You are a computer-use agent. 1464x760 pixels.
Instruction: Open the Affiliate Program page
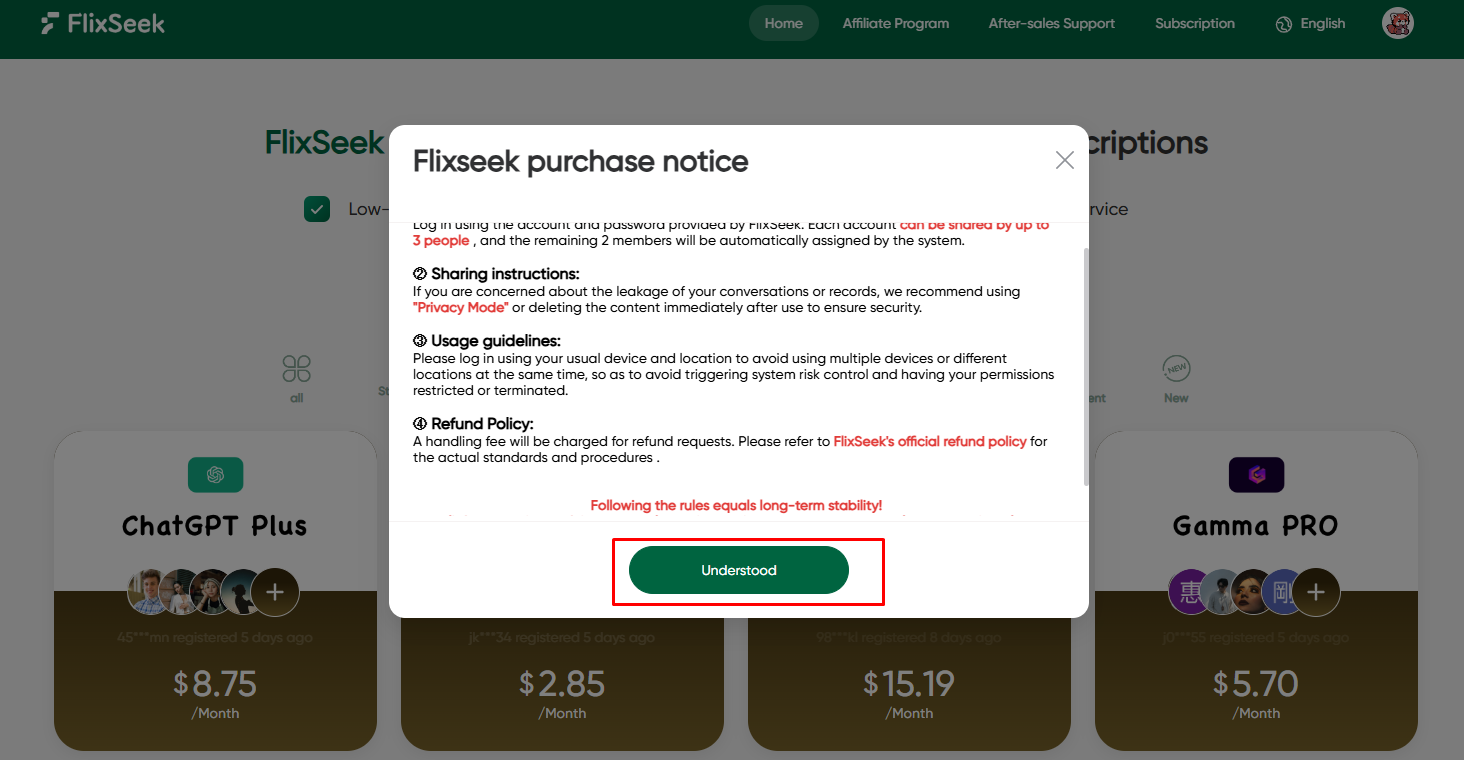click(x=895, y=24)
